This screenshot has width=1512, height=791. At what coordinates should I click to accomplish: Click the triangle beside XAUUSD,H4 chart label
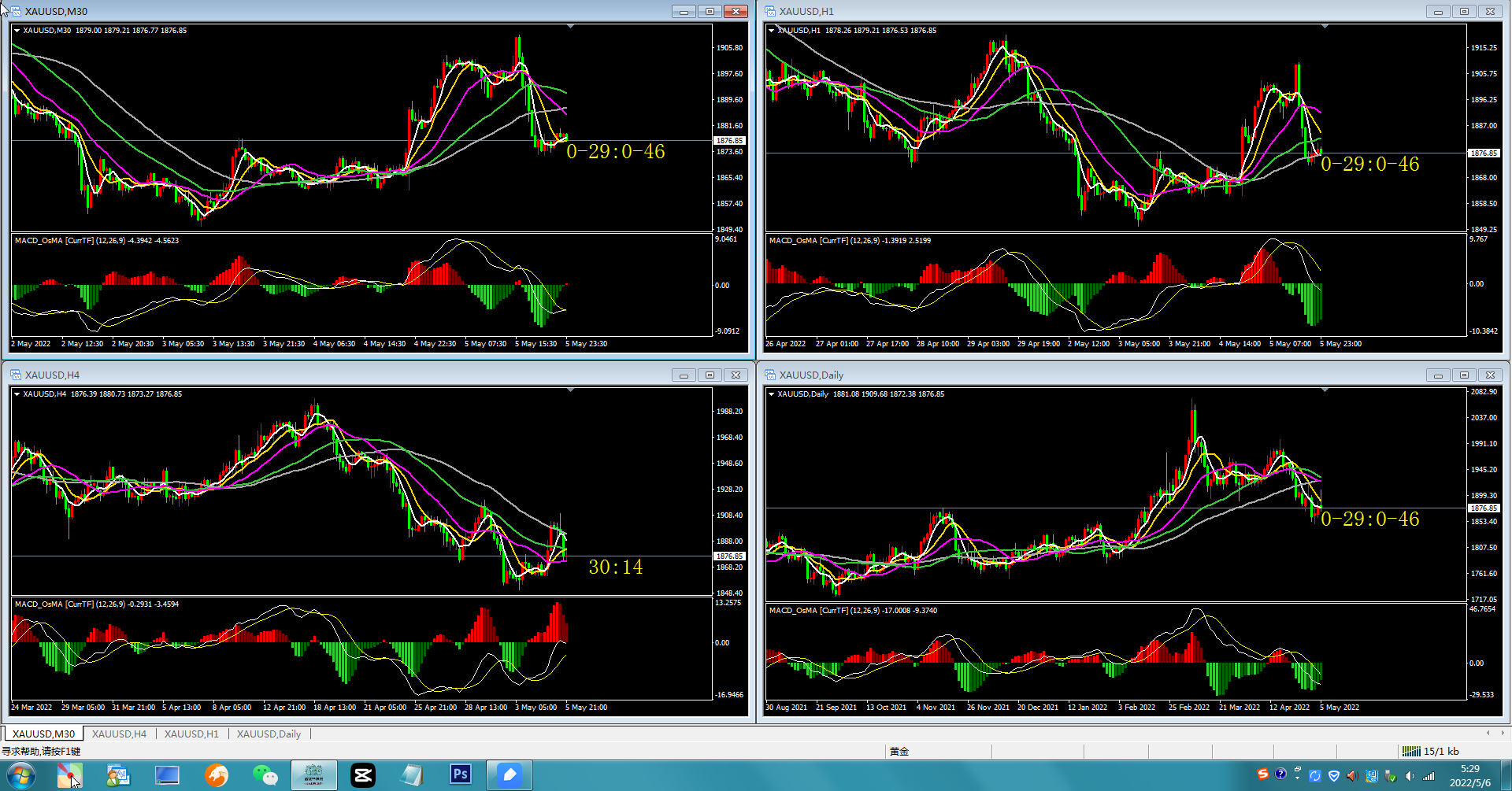(17, 394)
